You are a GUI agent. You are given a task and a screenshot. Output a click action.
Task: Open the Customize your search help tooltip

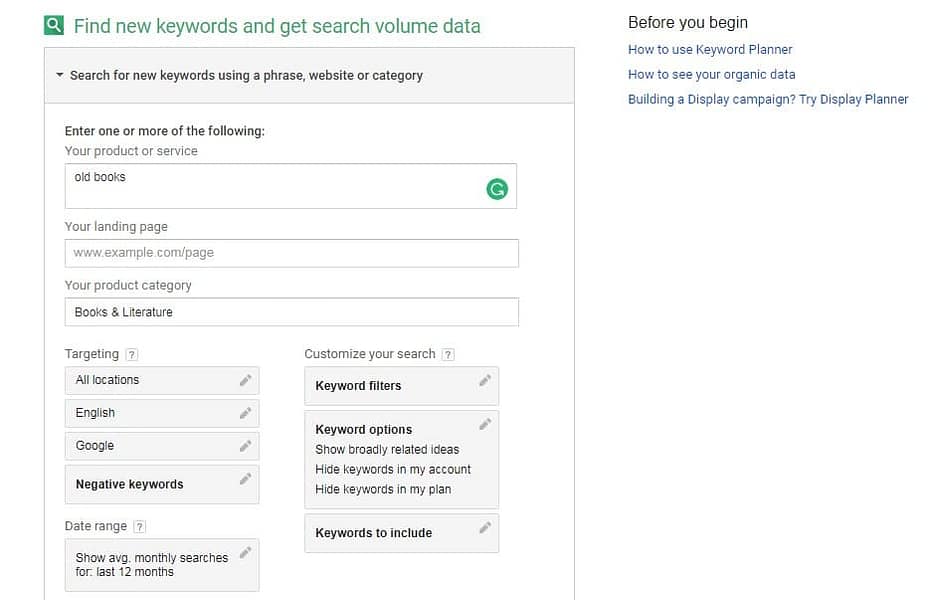pos(447,353)
